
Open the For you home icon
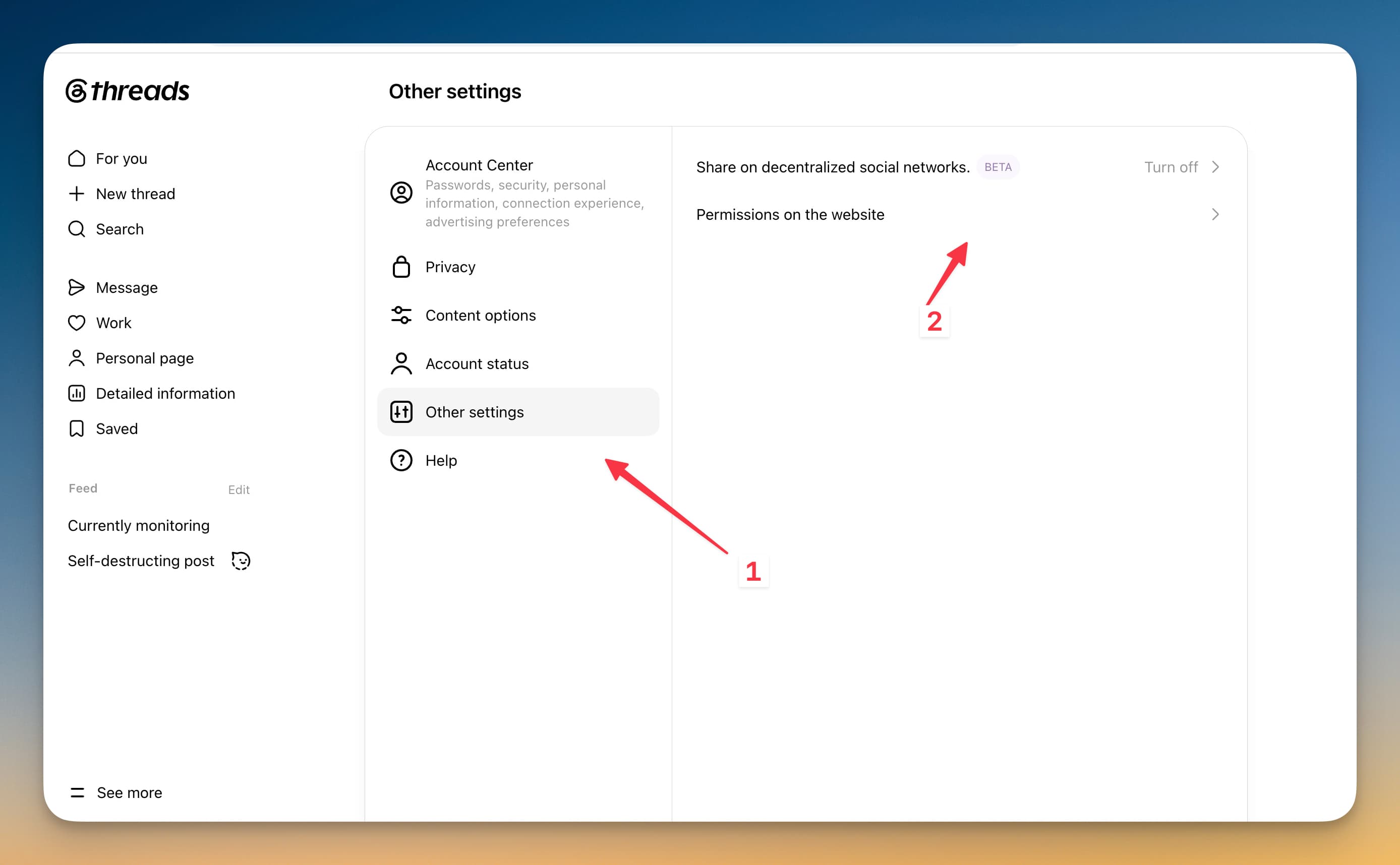(x=77, y=158)
